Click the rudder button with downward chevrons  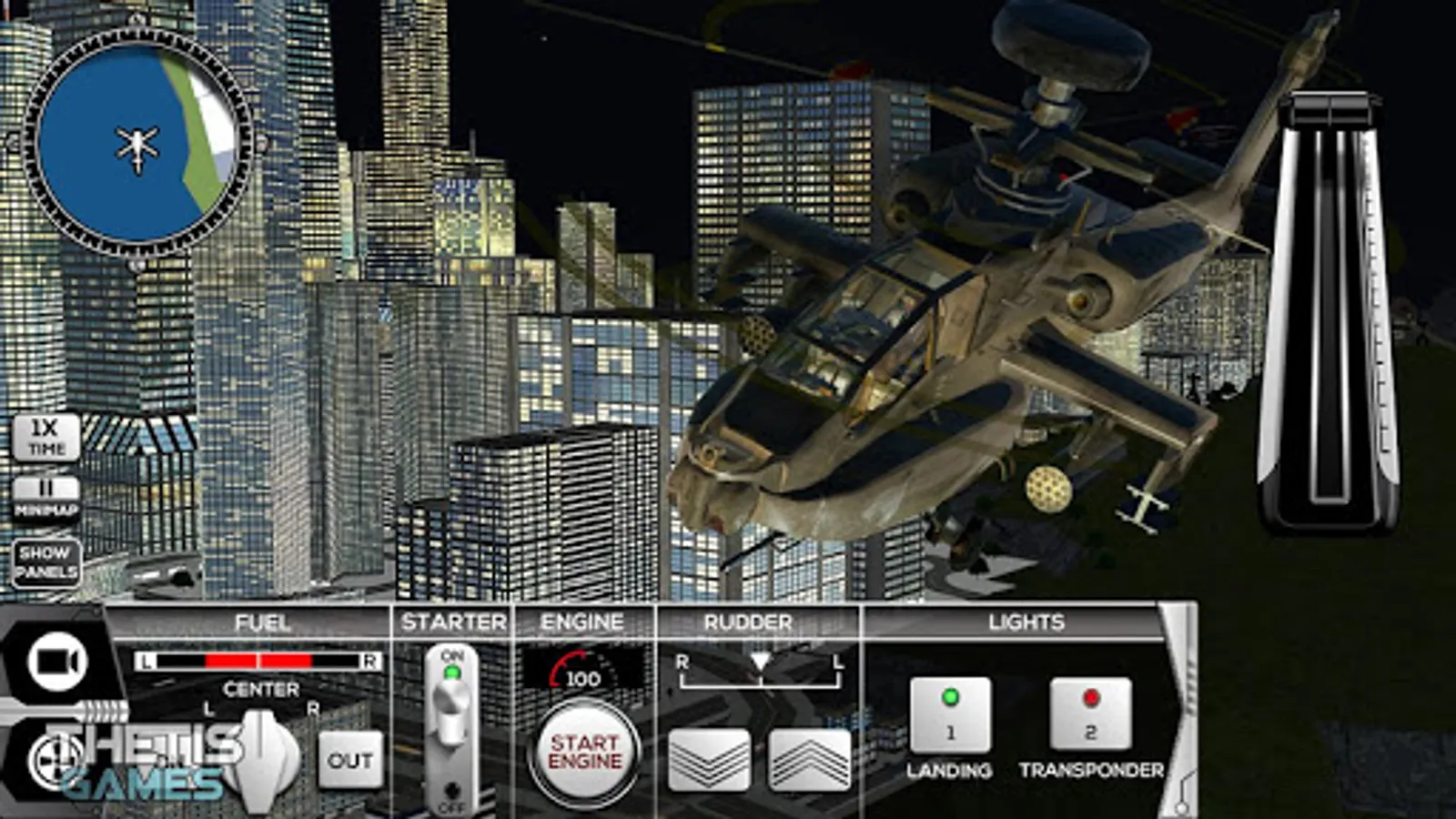click(710, 760)
